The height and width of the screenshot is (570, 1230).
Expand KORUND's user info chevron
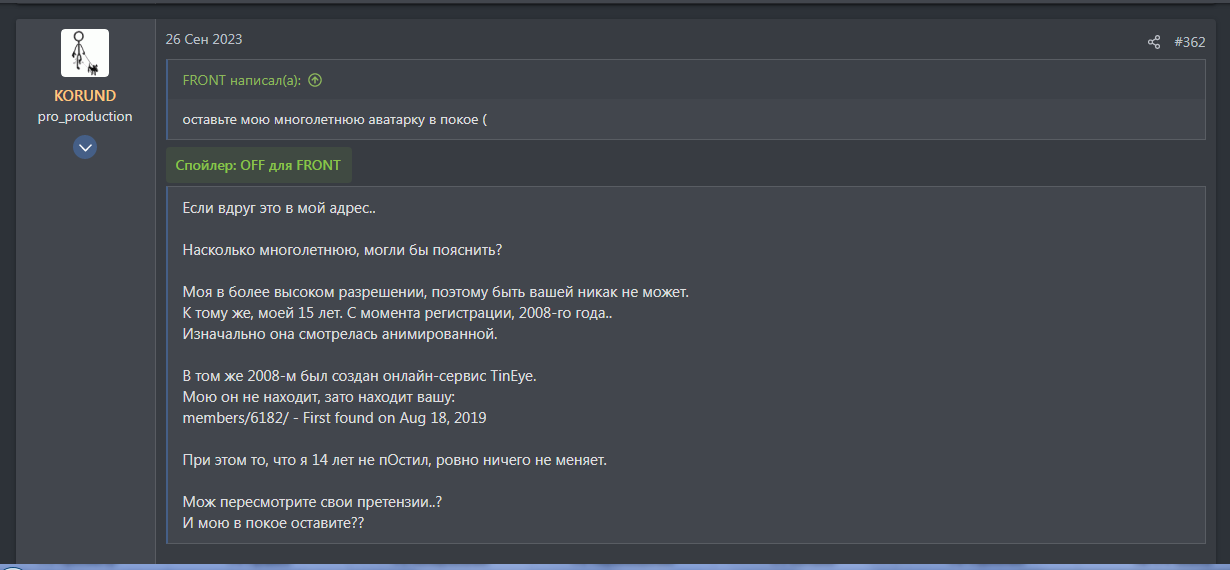pyautogui.click(x=85, y=148)
